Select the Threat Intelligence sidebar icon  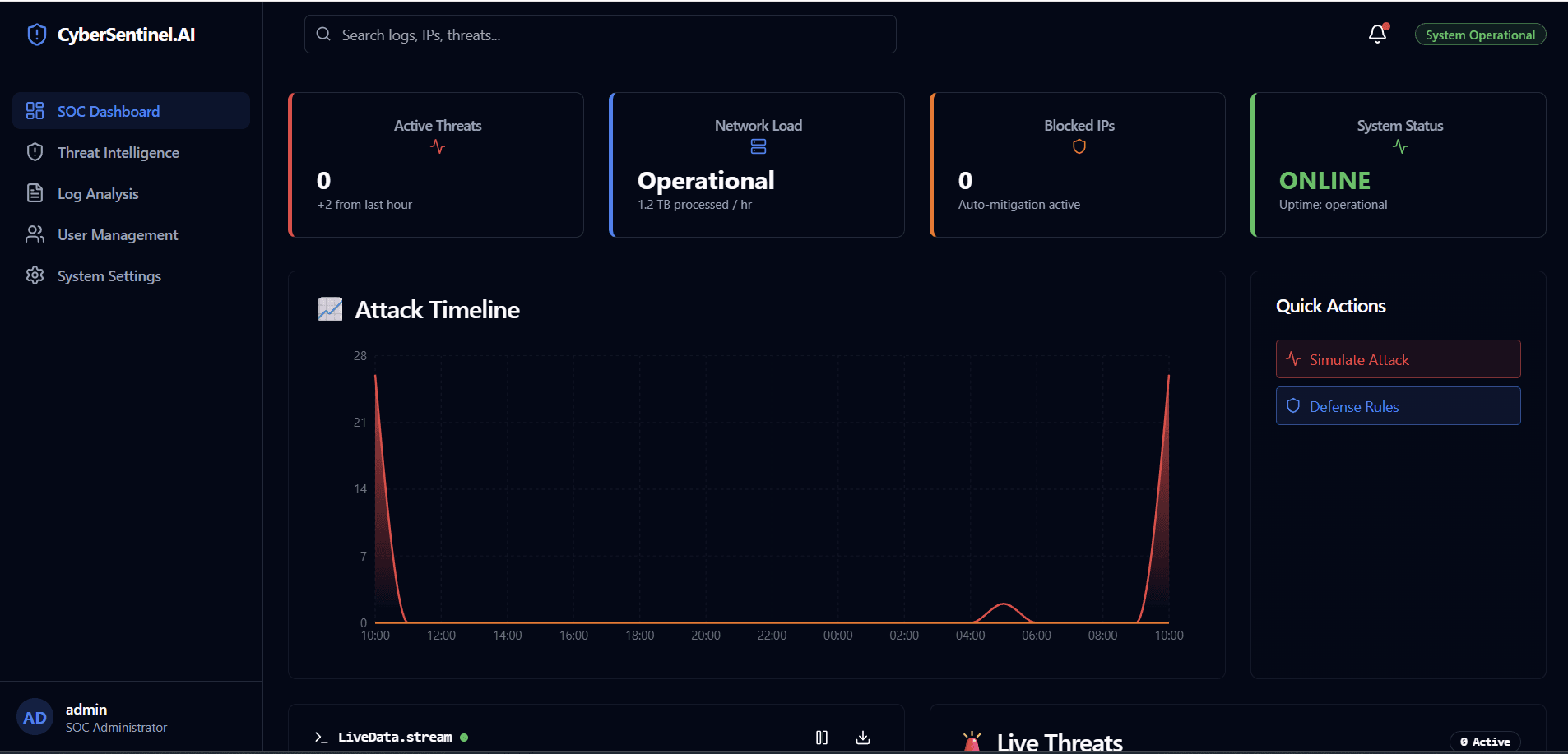pos(35,151)
